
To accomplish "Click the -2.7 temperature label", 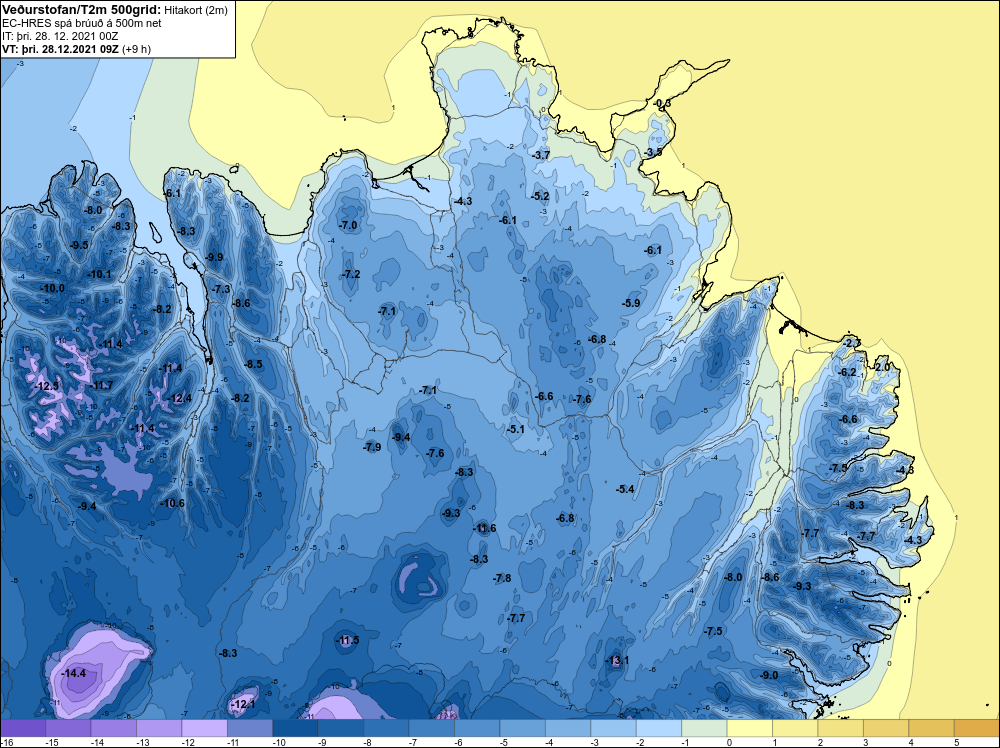I will tap(851, 343).
